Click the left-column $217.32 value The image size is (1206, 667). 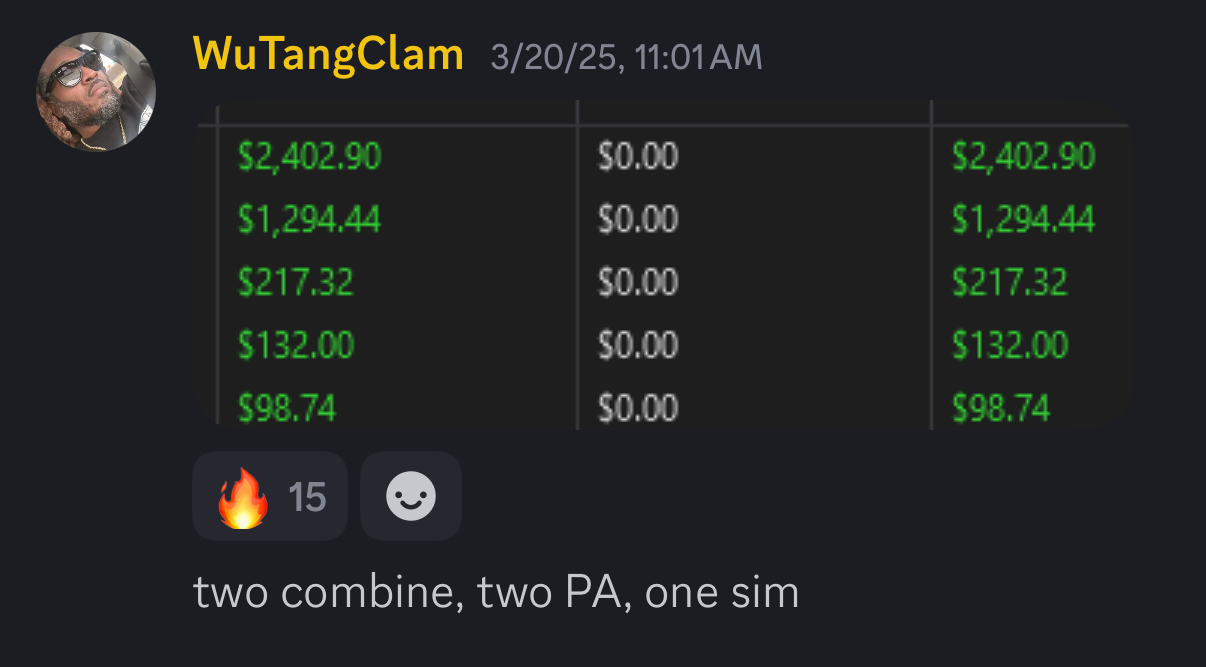click(296, 282)
